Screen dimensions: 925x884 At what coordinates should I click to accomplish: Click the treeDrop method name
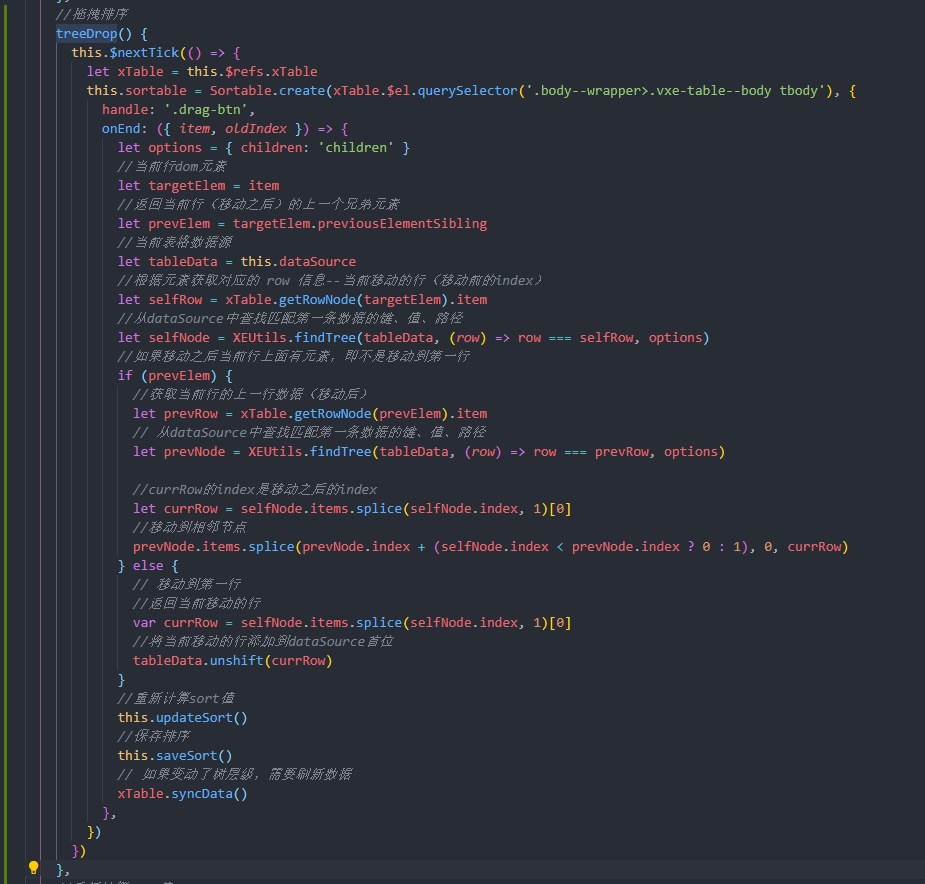click(x=87, y=34)
